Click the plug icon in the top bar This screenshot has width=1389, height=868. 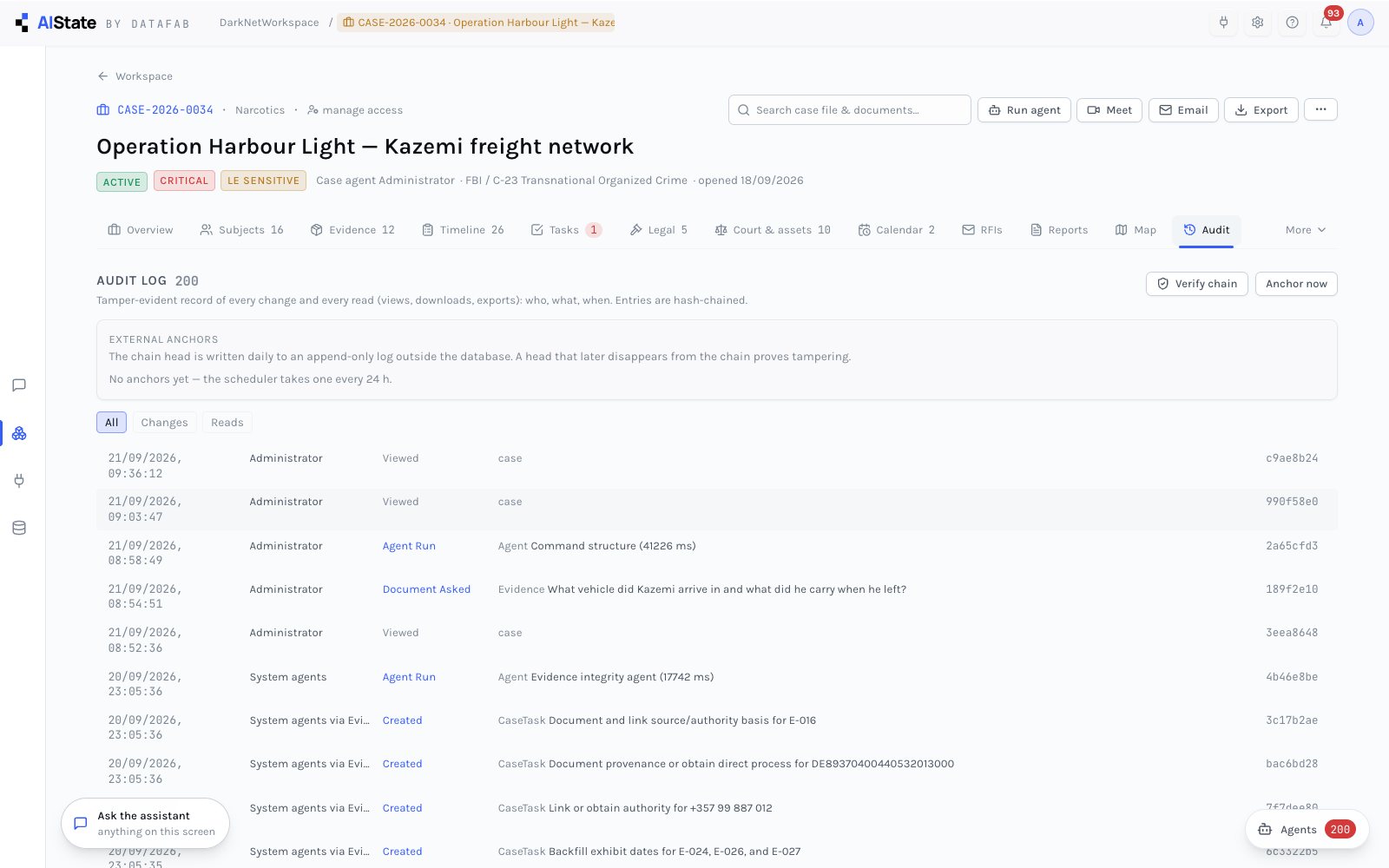coord(1224,23)
